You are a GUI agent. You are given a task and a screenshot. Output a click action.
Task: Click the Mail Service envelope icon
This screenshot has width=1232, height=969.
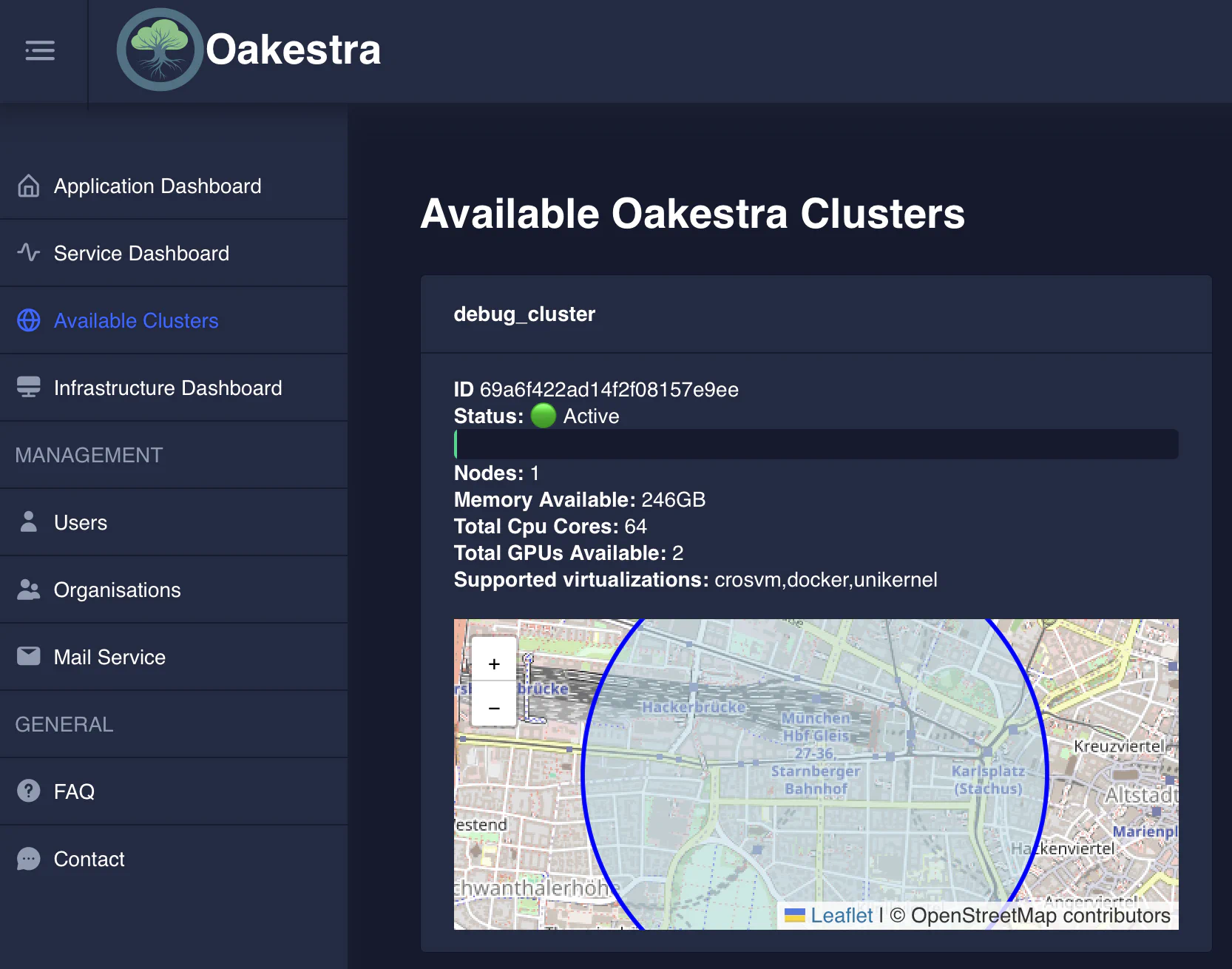pos(29,657)
